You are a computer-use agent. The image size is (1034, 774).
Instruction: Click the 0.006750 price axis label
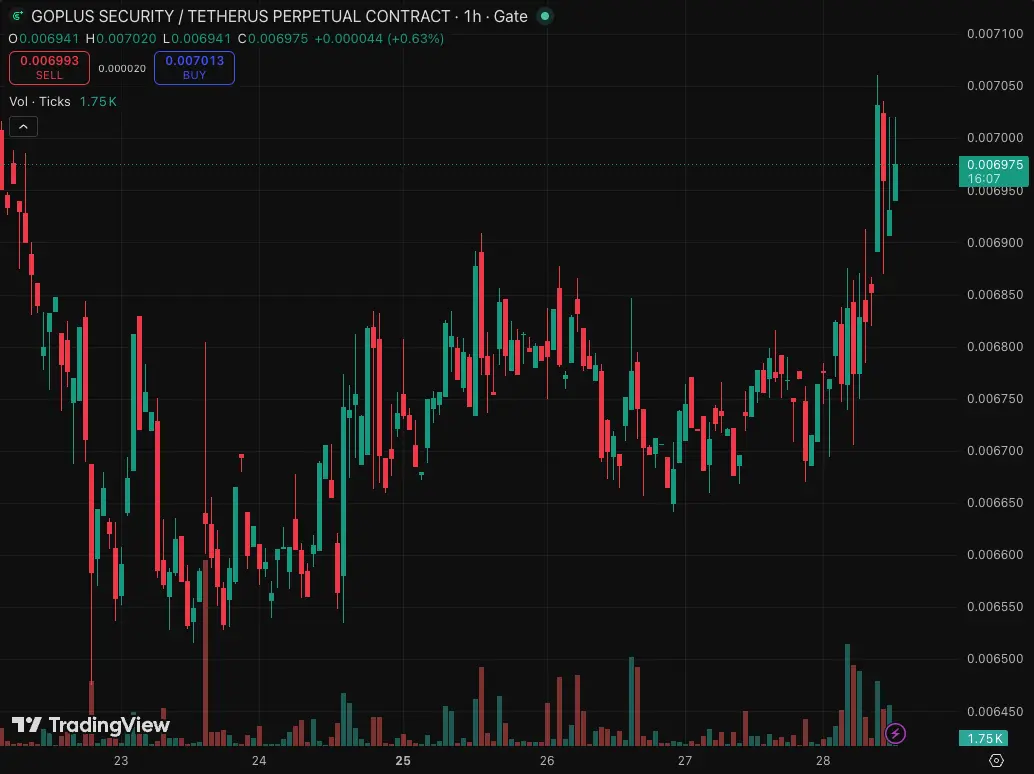point(995,399)
